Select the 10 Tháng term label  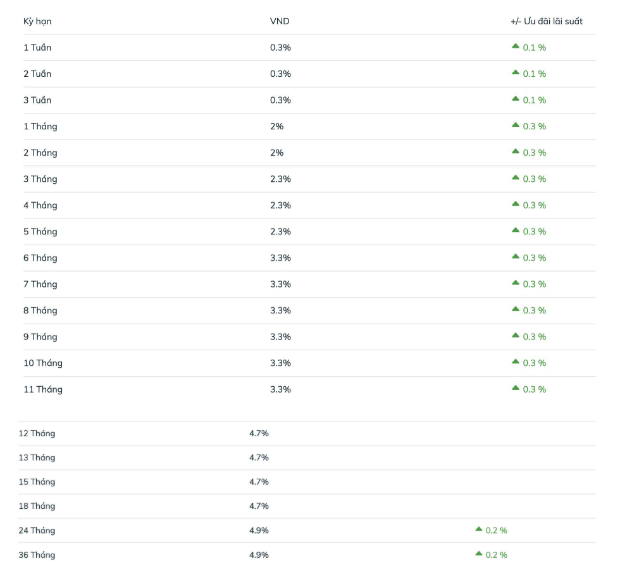(x=43, y=363)
